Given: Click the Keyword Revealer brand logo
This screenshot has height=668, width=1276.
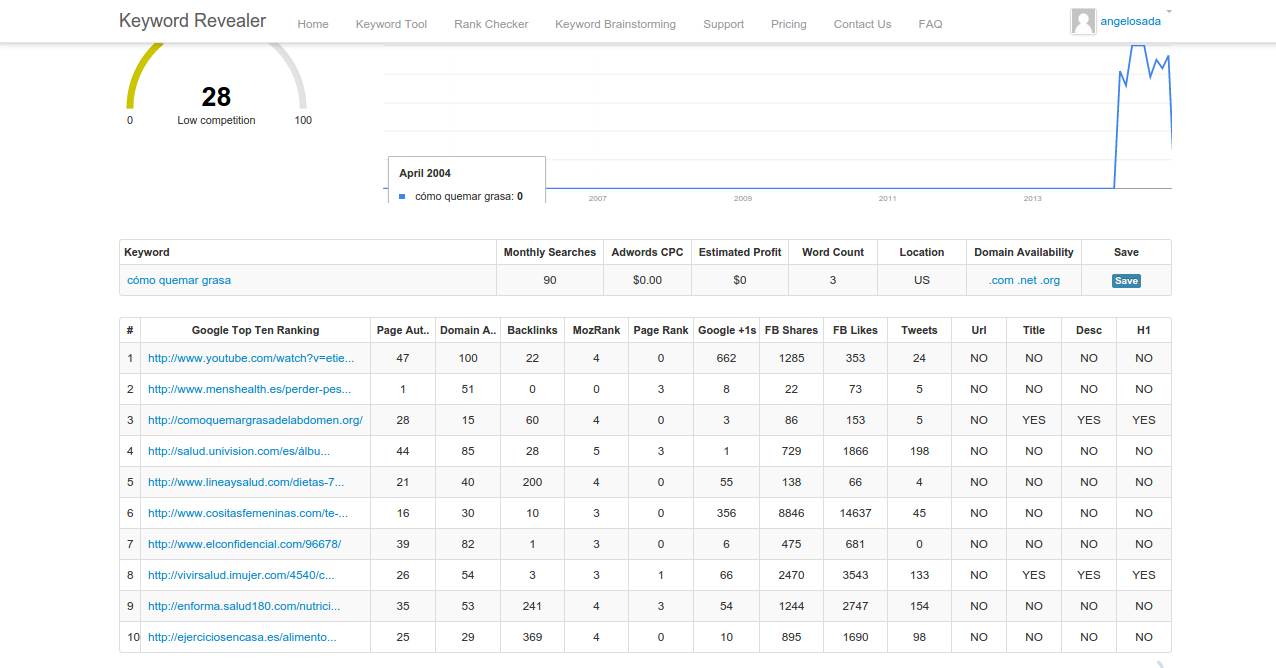Looking at the screenshot, I should 192,21.
